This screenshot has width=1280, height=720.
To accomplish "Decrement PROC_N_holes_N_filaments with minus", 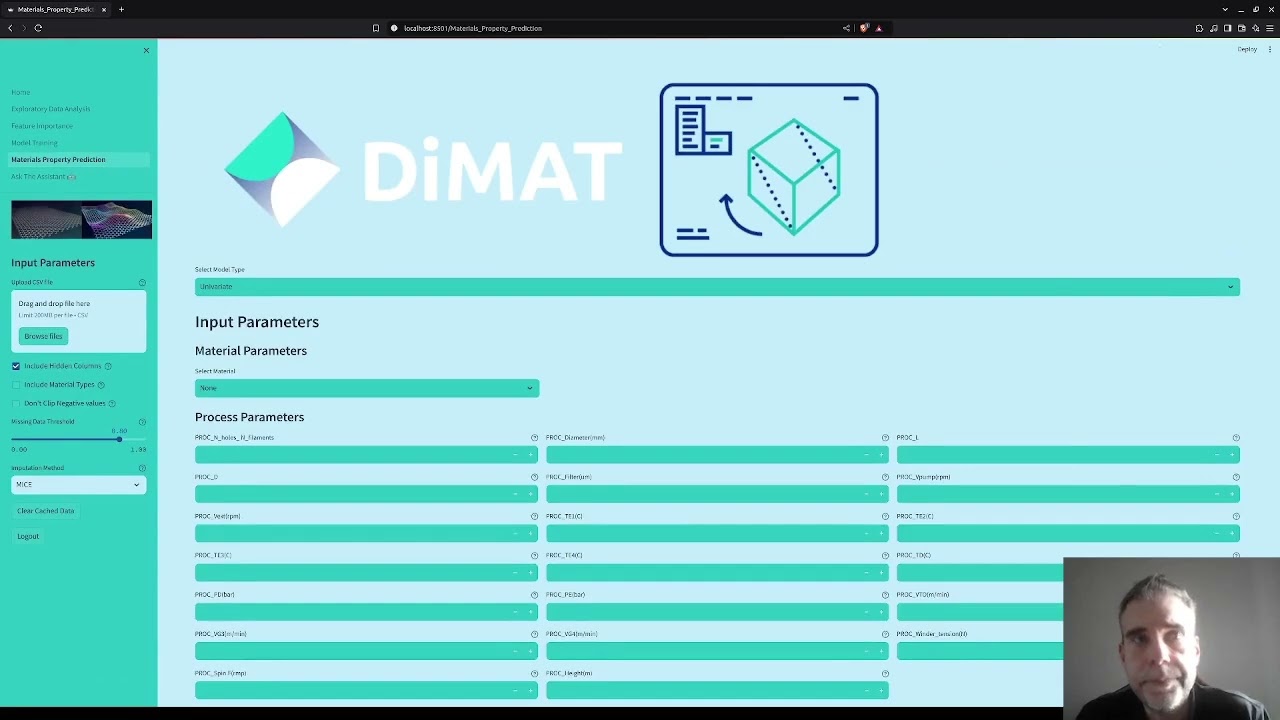I will (516, 455).
